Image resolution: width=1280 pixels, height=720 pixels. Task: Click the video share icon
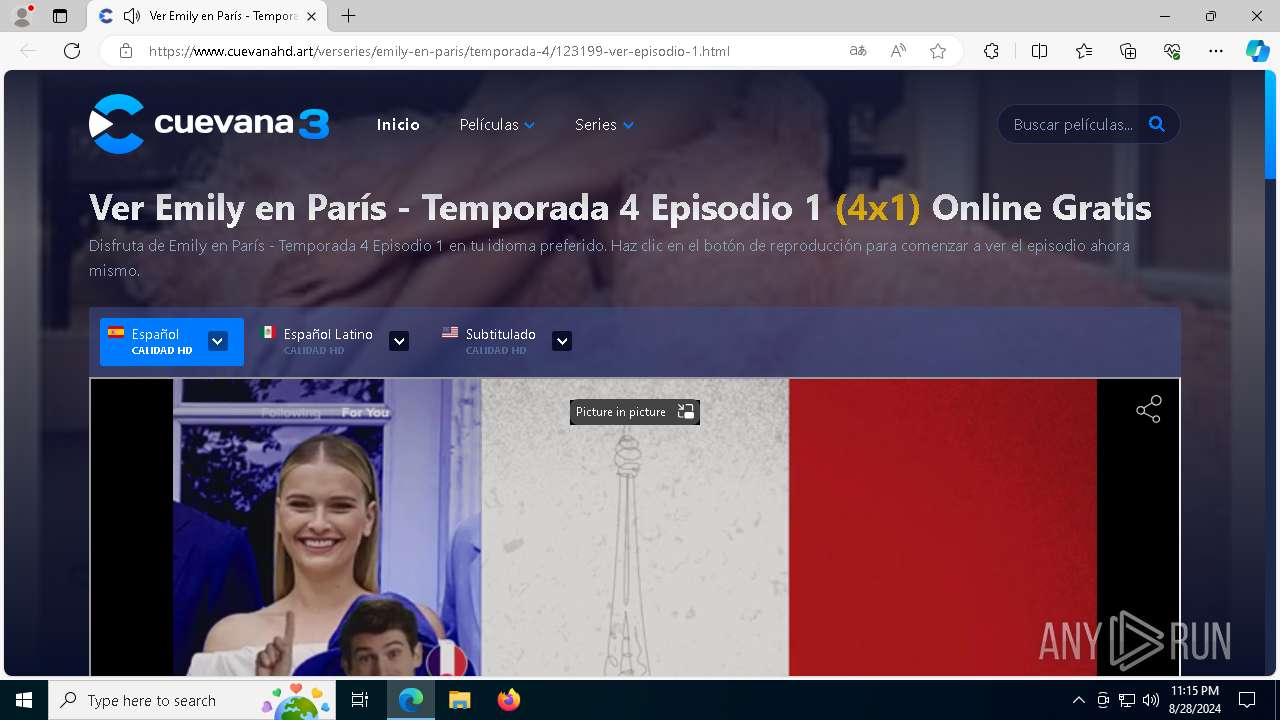(1149, 409)
